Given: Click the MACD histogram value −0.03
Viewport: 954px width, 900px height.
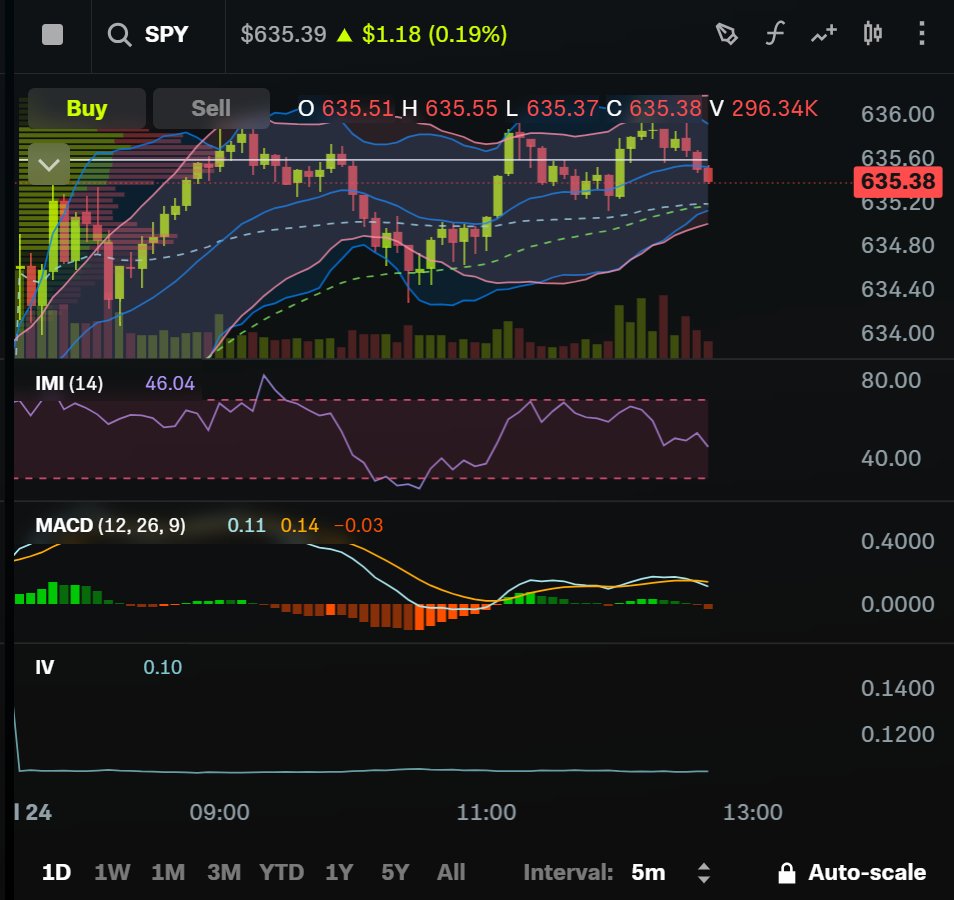Looking at the screenshot, I should [x=358, y=525].
